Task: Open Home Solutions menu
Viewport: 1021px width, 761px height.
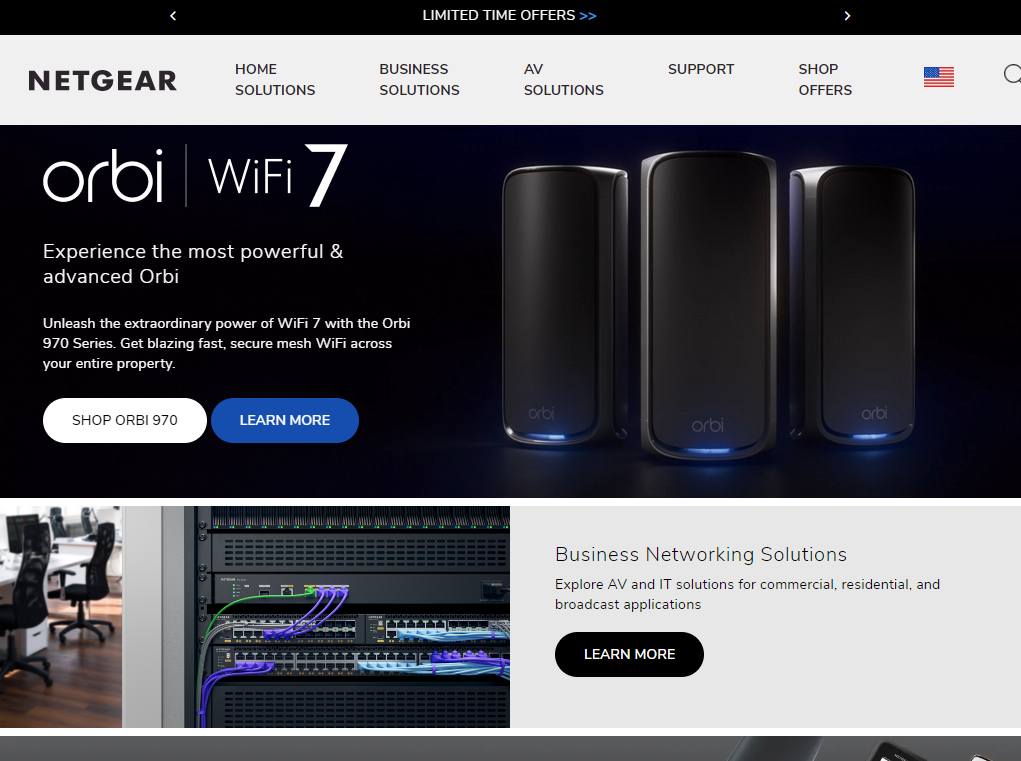Action: click(275, 79)
